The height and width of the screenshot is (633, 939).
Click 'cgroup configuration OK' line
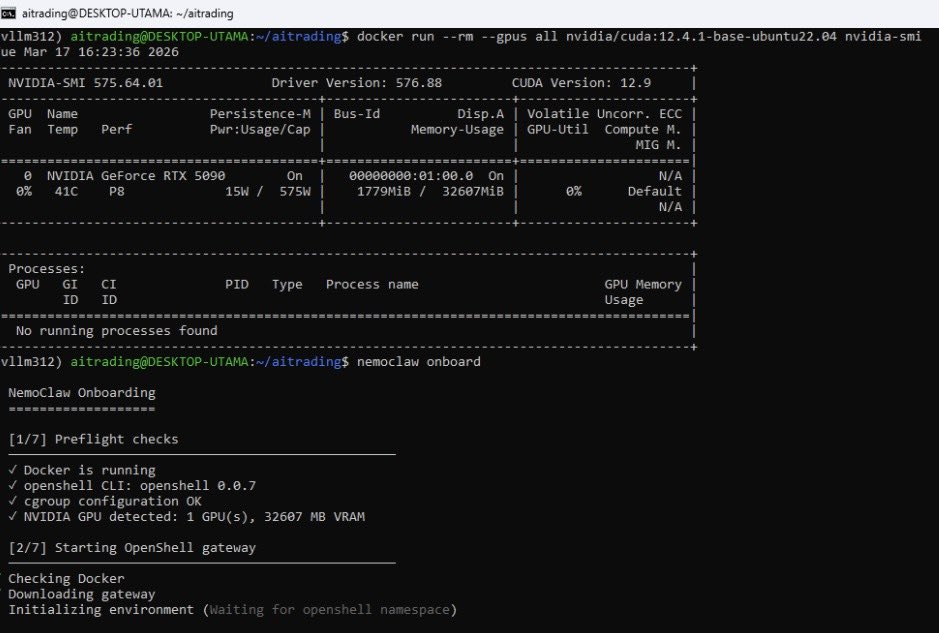point(105,501)
